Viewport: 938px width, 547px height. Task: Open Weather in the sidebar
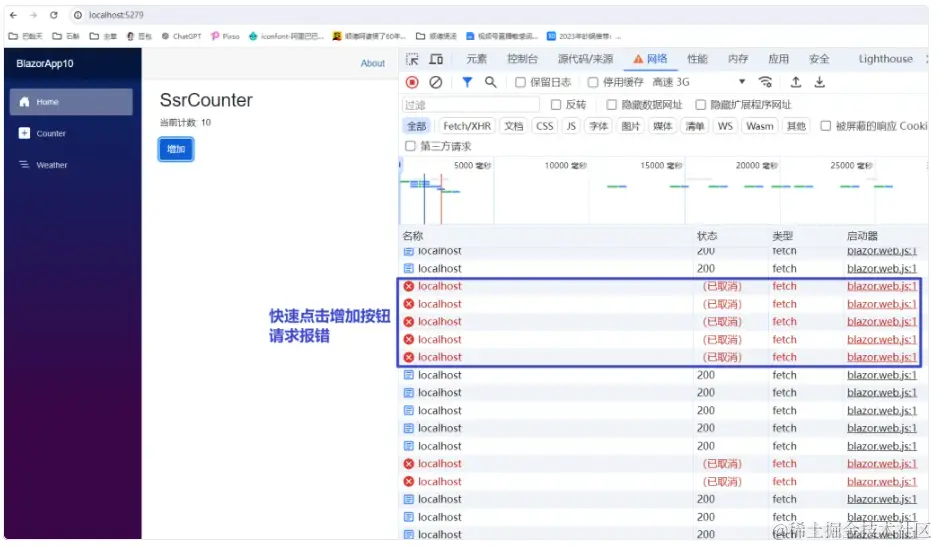point(71,165)
